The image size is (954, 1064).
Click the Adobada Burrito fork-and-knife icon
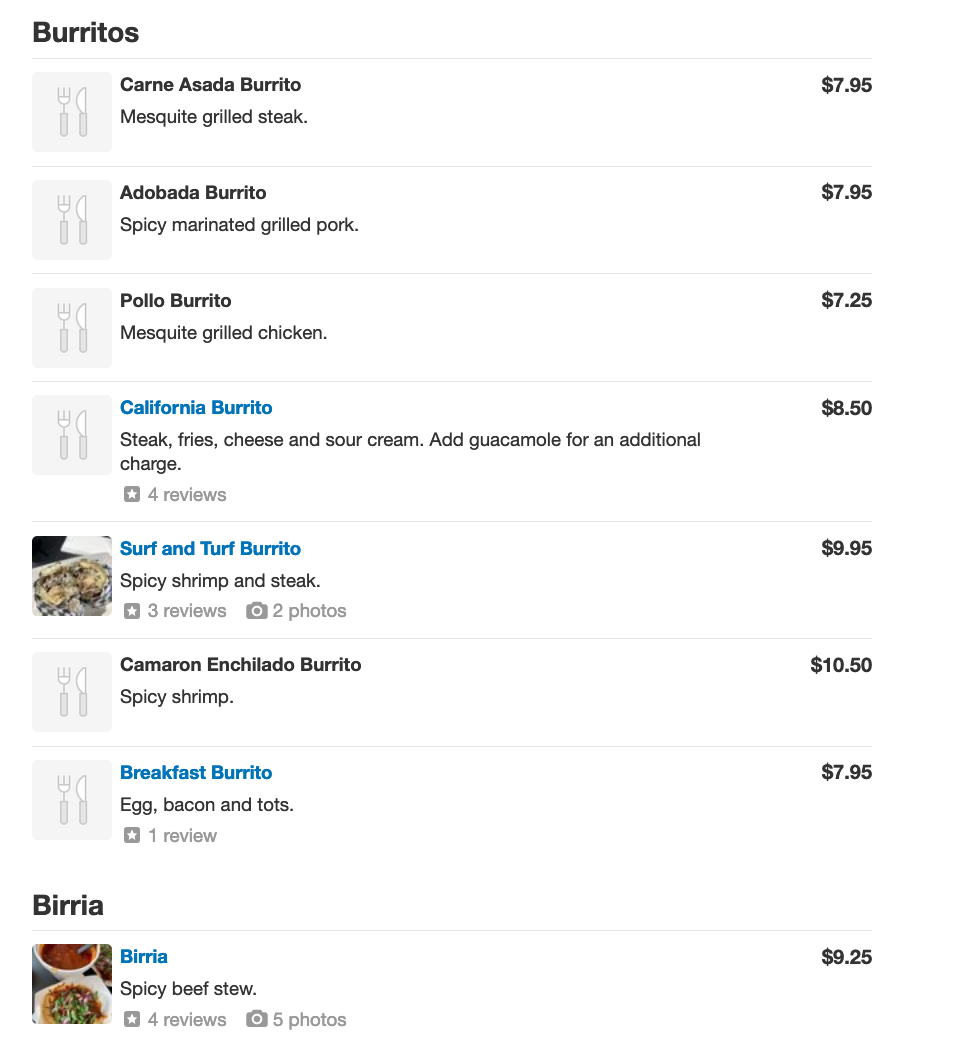pos(72,220)
